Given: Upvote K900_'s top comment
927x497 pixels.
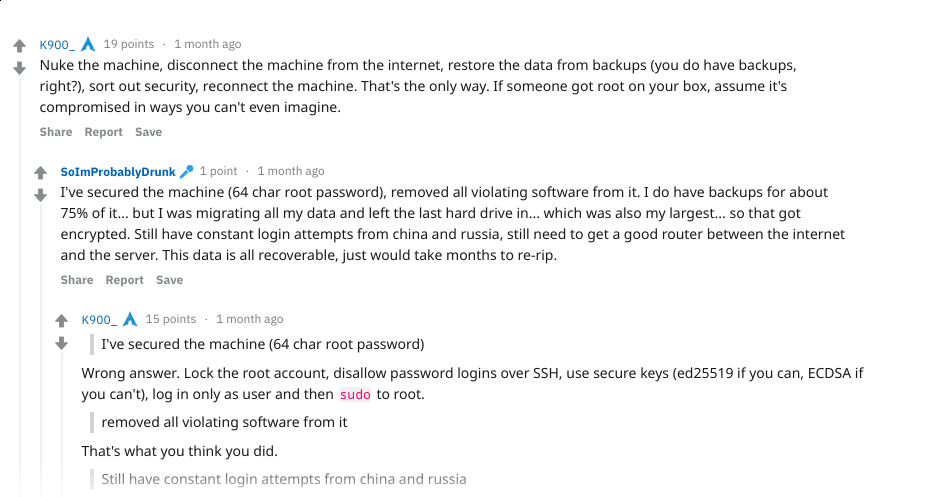Looking at the screenshot, I should coord(19,46).
